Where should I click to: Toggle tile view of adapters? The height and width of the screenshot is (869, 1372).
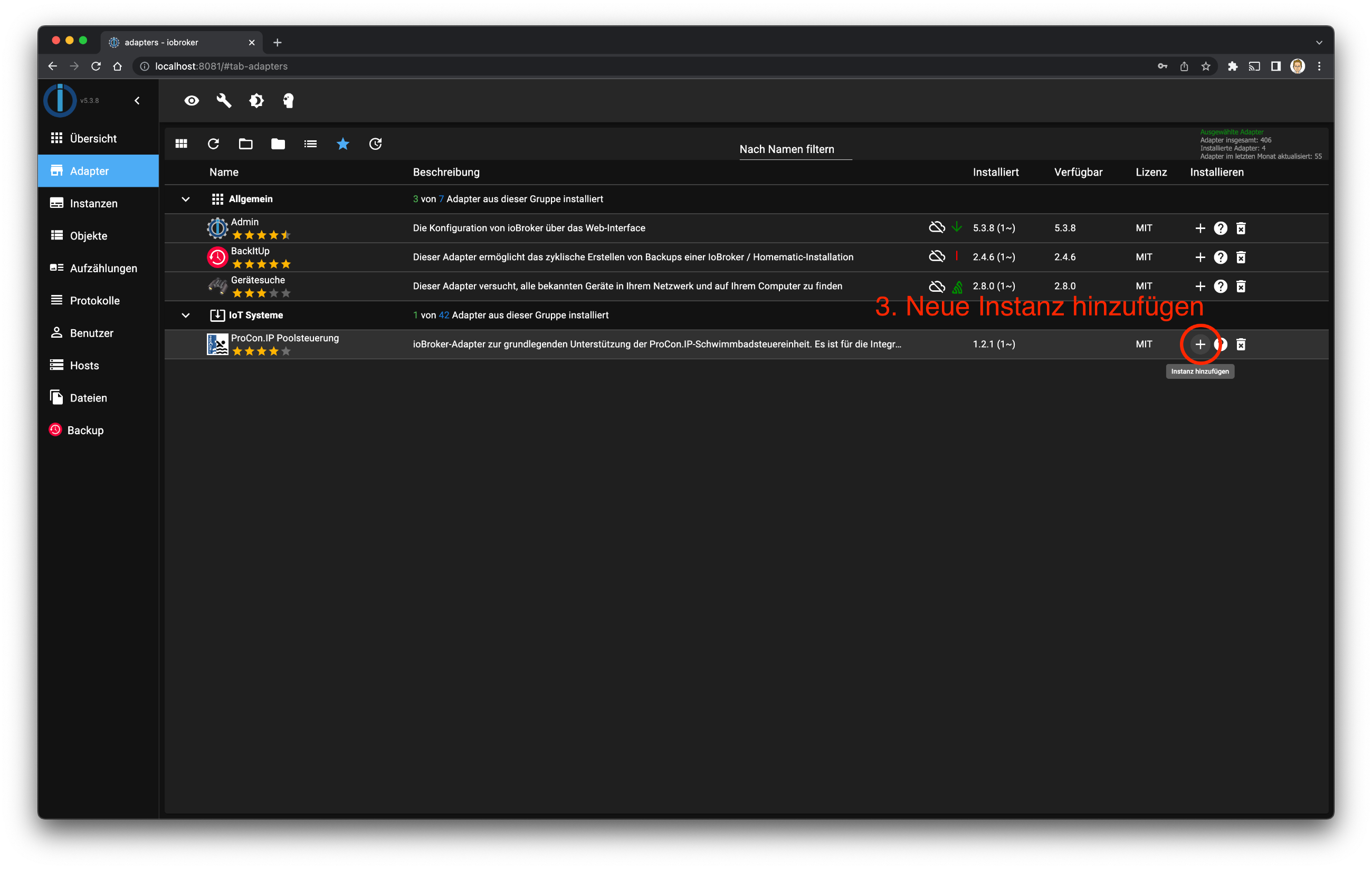tap(181, 144)
